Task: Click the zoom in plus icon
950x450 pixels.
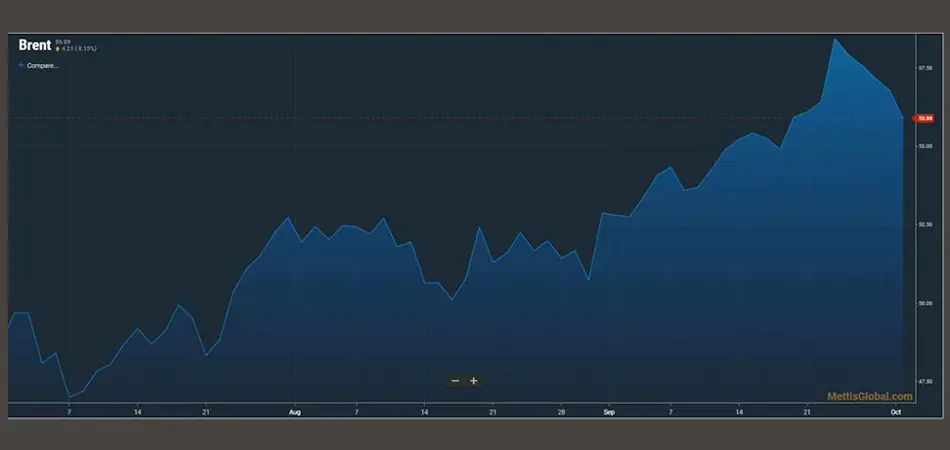Action: 474,381
